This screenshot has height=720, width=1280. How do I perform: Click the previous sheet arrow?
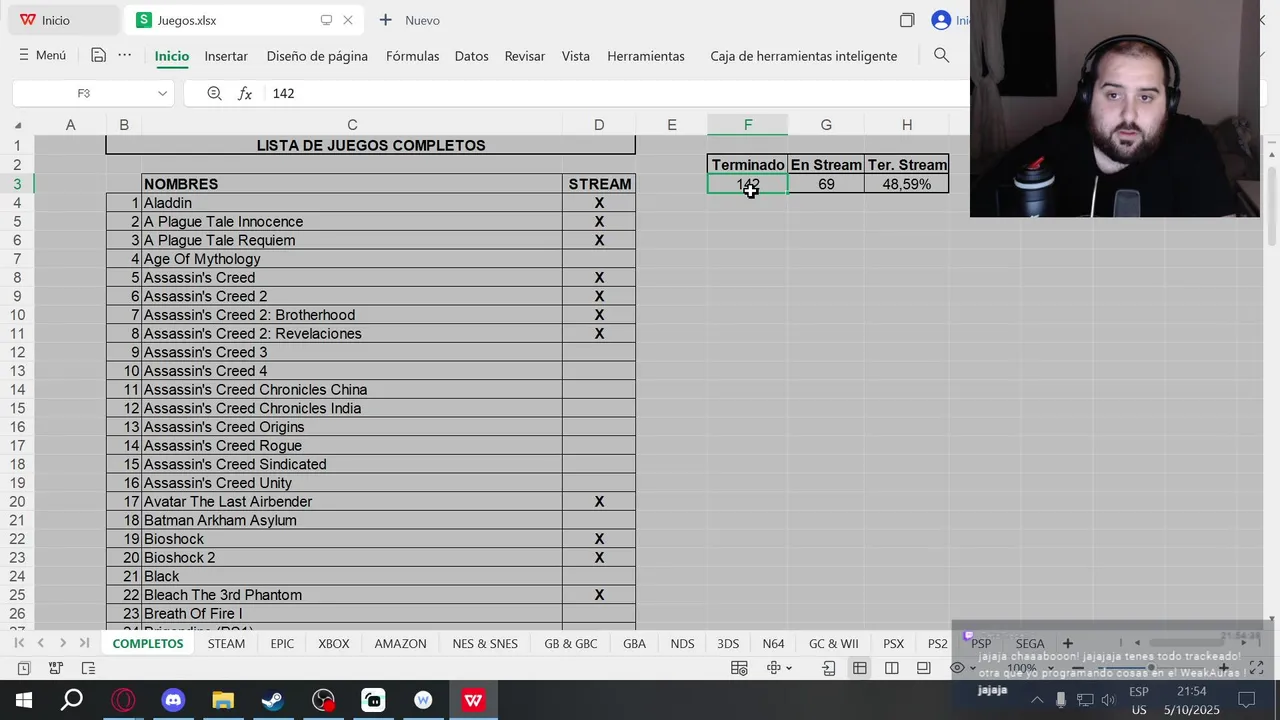click(x=41, y=643)
